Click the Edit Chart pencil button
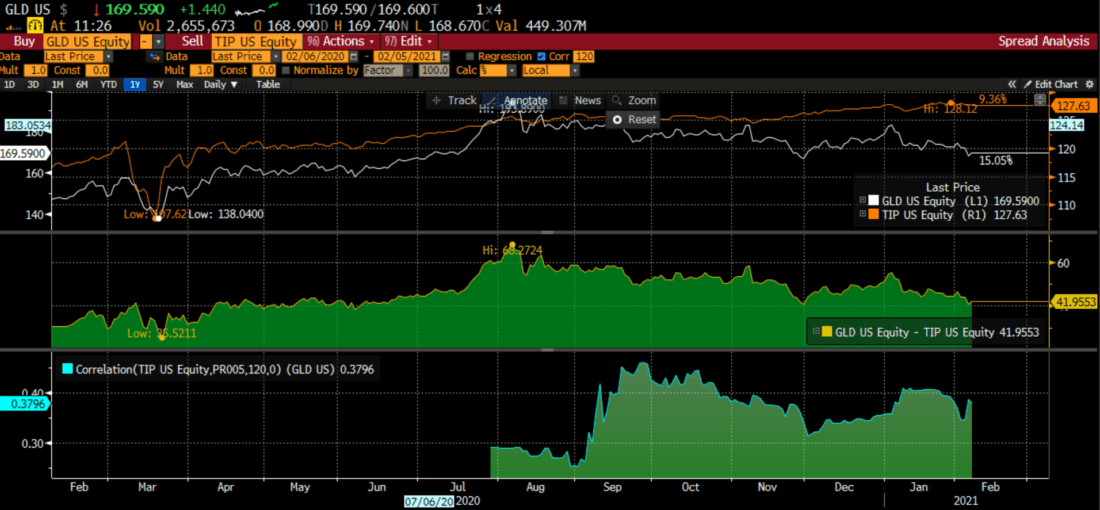This screenshot has width=1100, height=510. pos(1050,84)
